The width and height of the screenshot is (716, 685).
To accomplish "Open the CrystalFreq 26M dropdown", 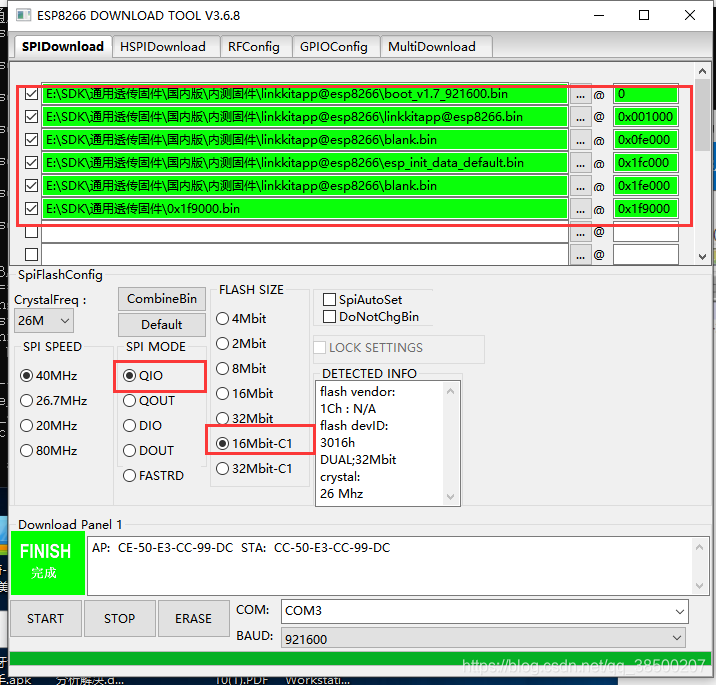I will point(44,321).
